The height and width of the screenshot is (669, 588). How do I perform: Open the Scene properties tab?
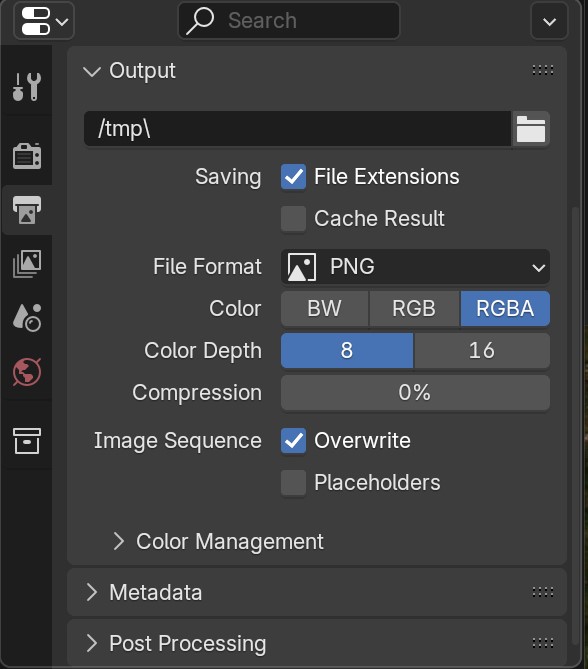coord(27,318)
